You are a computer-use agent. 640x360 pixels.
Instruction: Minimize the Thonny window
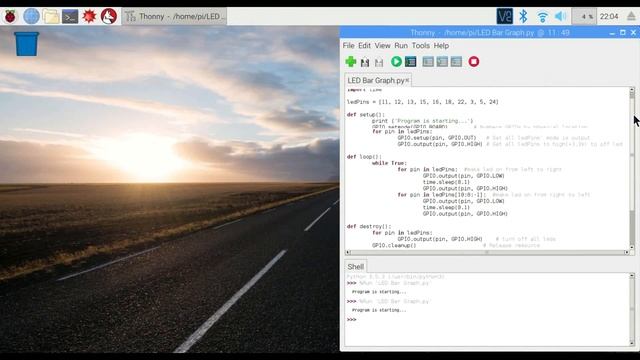pos(612,33)
